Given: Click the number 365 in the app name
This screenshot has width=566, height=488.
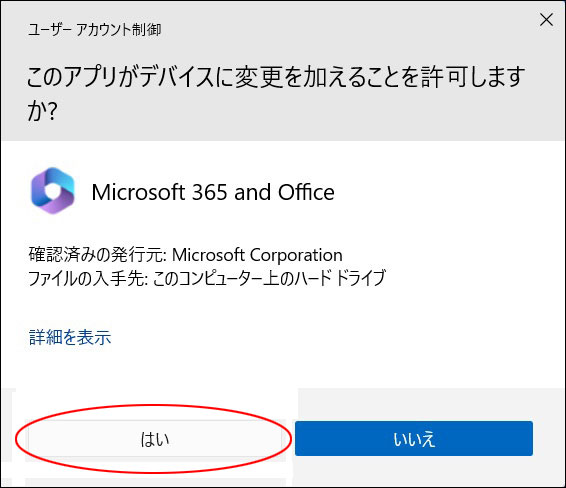Looking at the screenshot, I should pyautogui.click(x=210, y=192).
